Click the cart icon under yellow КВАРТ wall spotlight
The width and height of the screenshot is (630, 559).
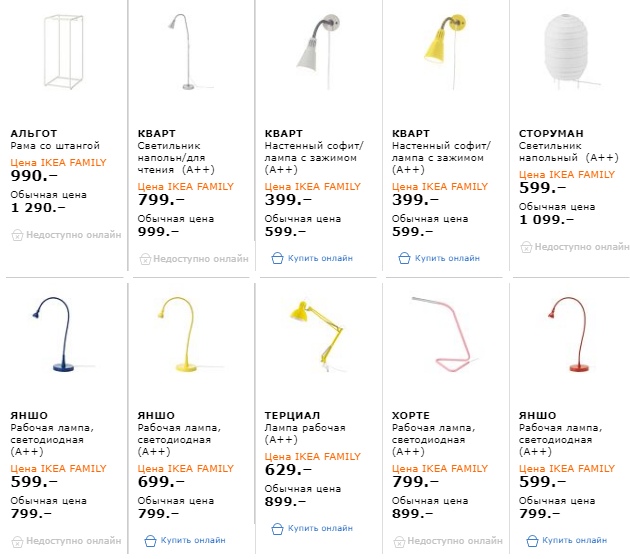pyautogui.click(x=404, y=258)
